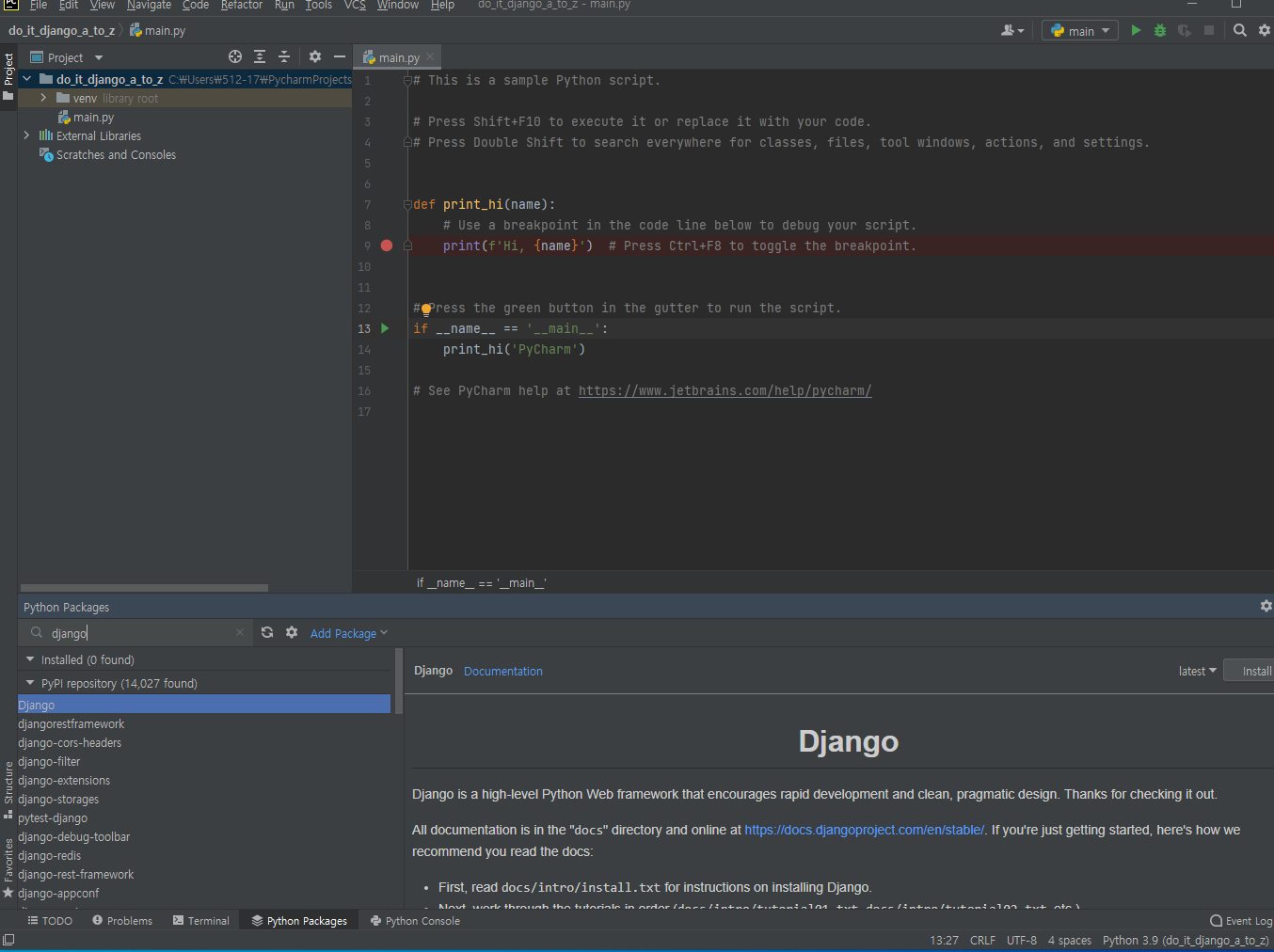Select django-cors-headers package
The height and width of the screenshot is (952, 1274).
tap(70, 743)
